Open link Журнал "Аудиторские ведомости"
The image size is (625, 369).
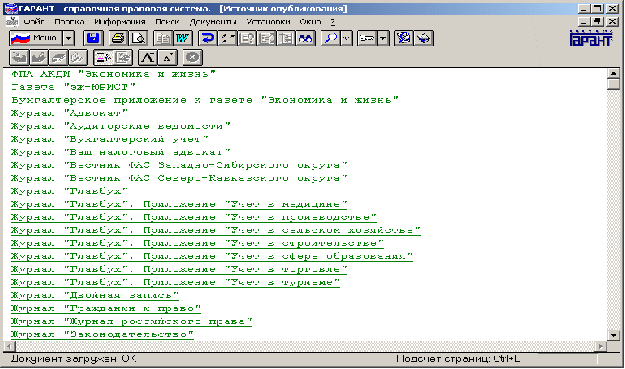point(121,126)
